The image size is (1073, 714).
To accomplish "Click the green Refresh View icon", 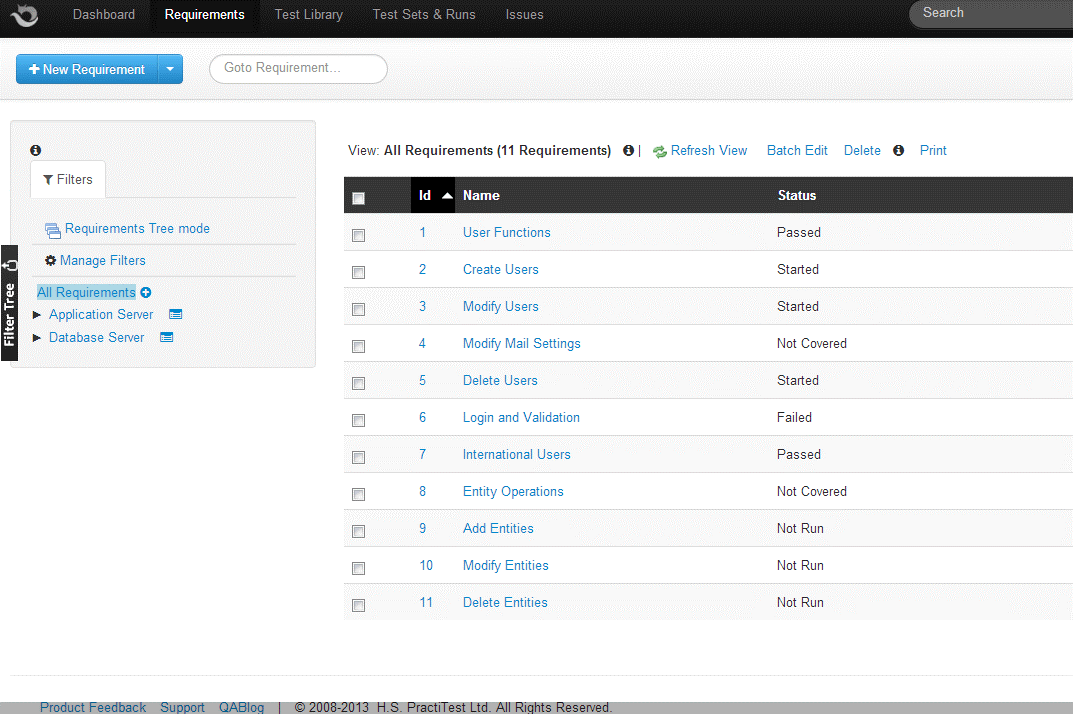I will point(660,151).
